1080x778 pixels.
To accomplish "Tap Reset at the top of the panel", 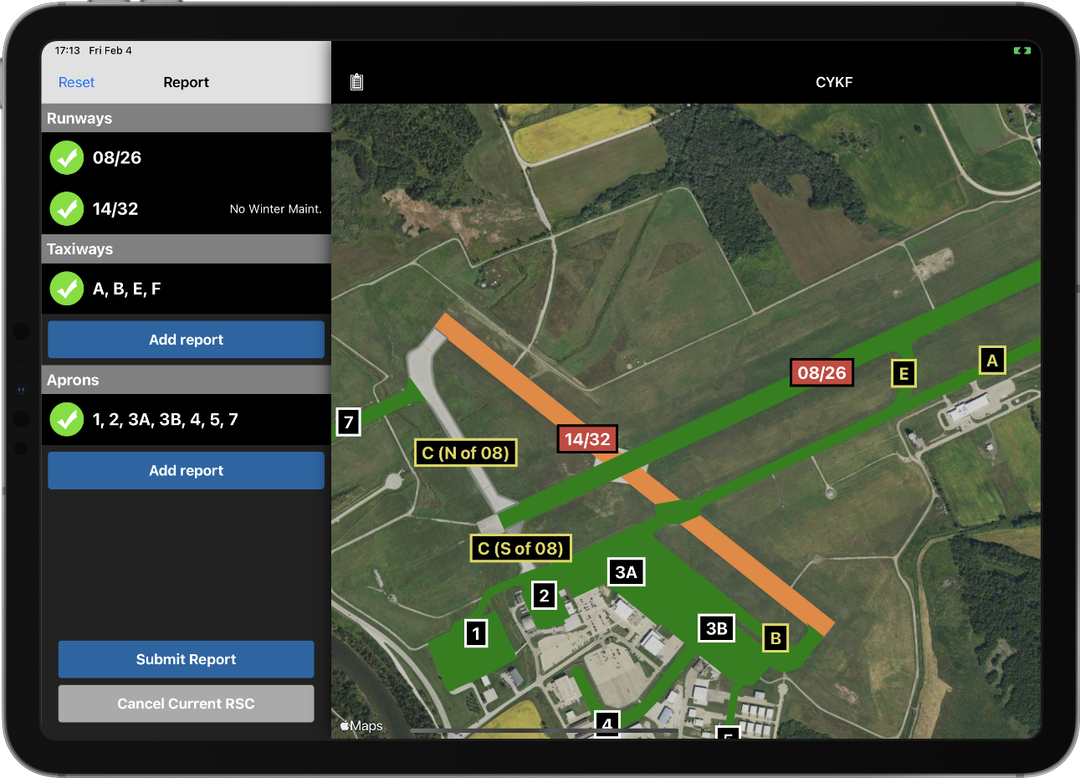I will click(76, 82).
